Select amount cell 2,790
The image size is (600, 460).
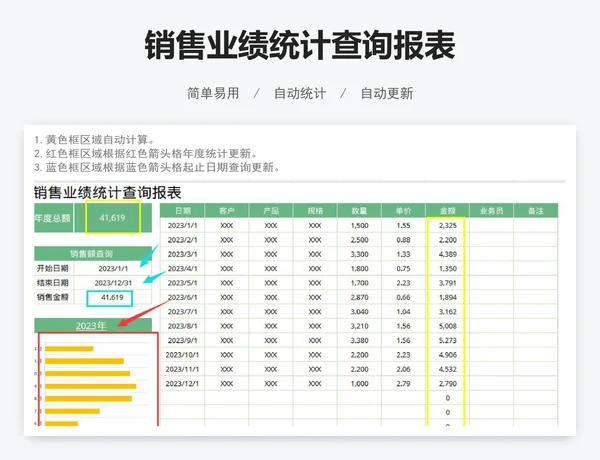point(447,383)
